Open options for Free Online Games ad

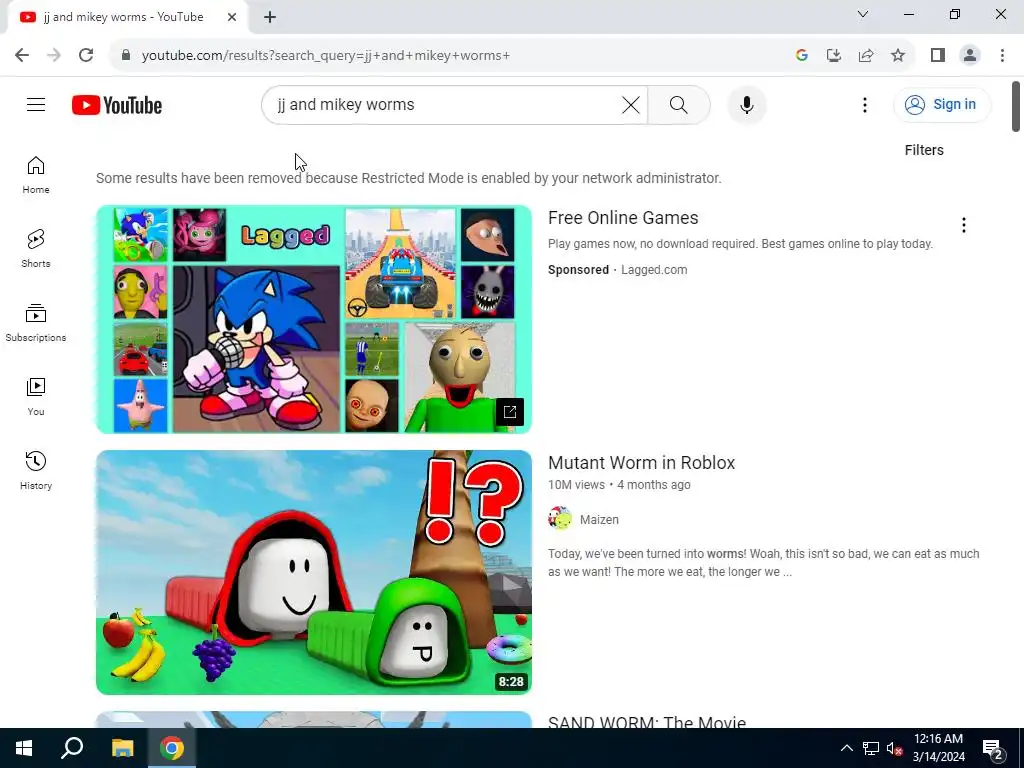point(963,225)
